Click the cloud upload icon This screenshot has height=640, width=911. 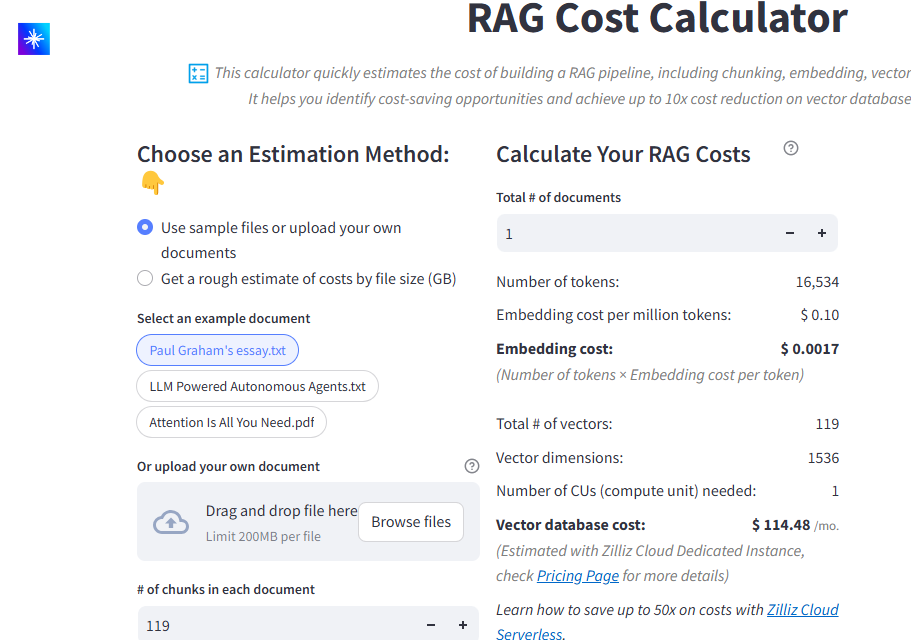[171, 522]
